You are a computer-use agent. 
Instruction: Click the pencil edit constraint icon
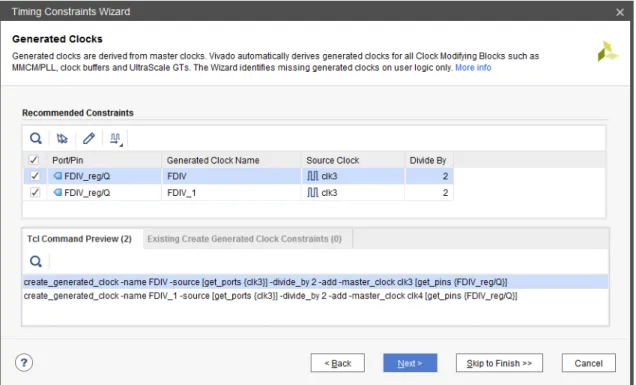coord(89,138)
